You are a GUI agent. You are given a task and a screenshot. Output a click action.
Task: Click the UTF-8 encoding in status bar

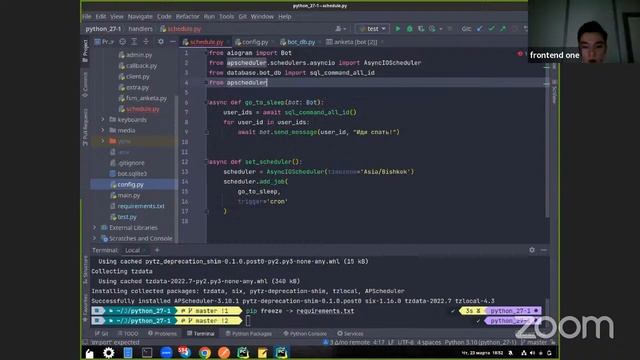click(406, 342)
